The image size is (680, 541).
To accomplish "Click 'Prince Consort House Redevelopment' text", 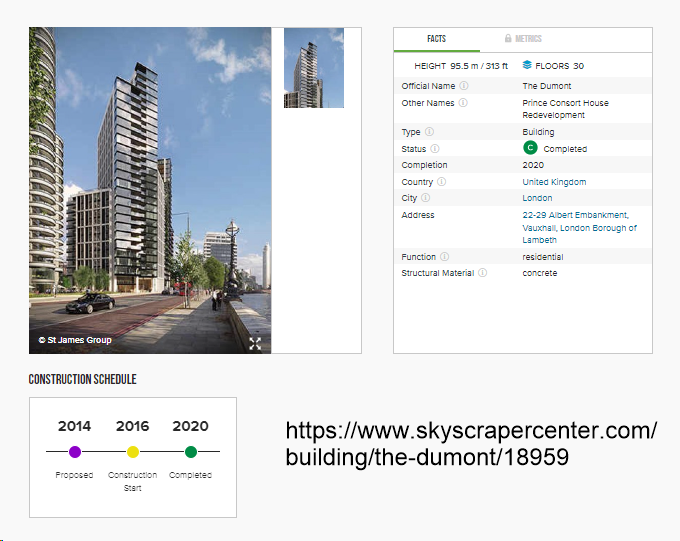I will (565, 109).
